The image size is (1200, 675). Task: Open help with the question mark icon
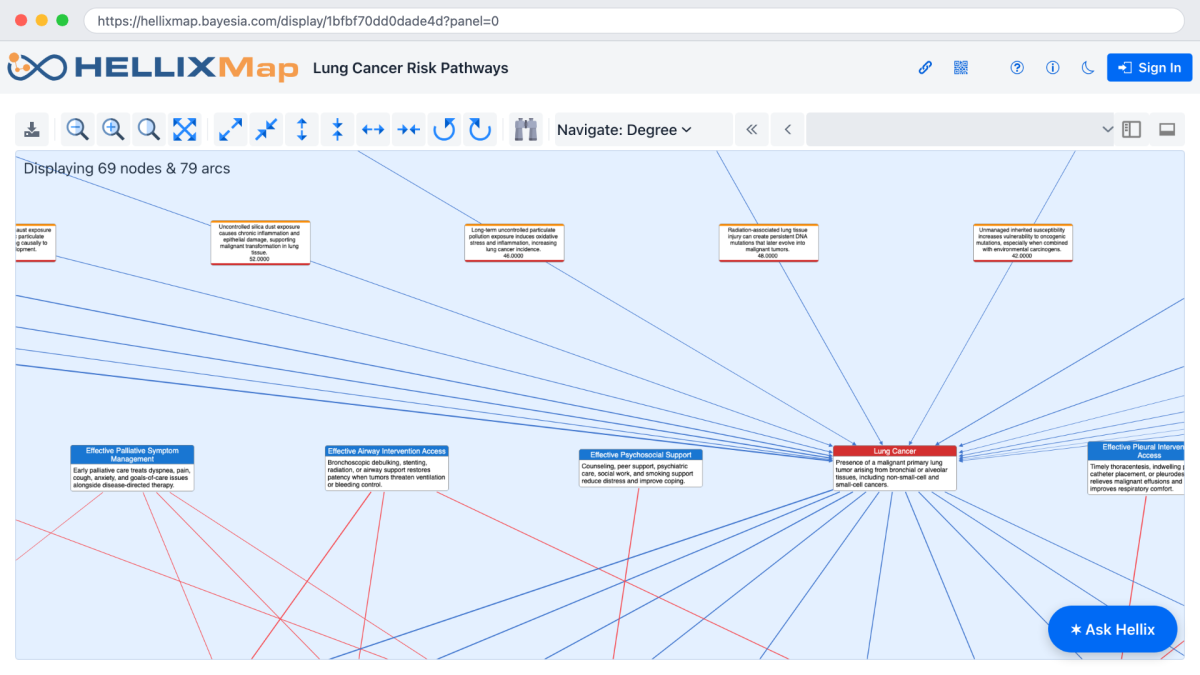[x=1017, y=68]
